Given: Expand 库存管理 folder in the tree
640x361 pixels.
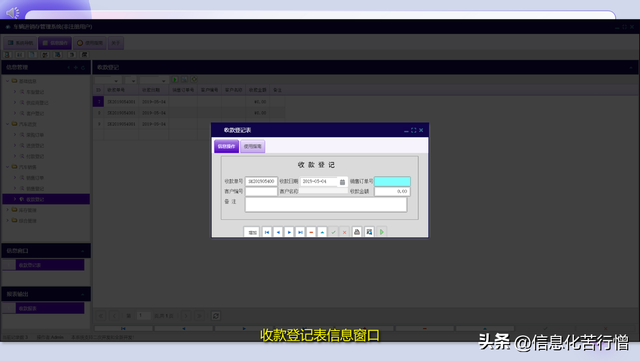Looking at the screenshot, I should [7, 209].
